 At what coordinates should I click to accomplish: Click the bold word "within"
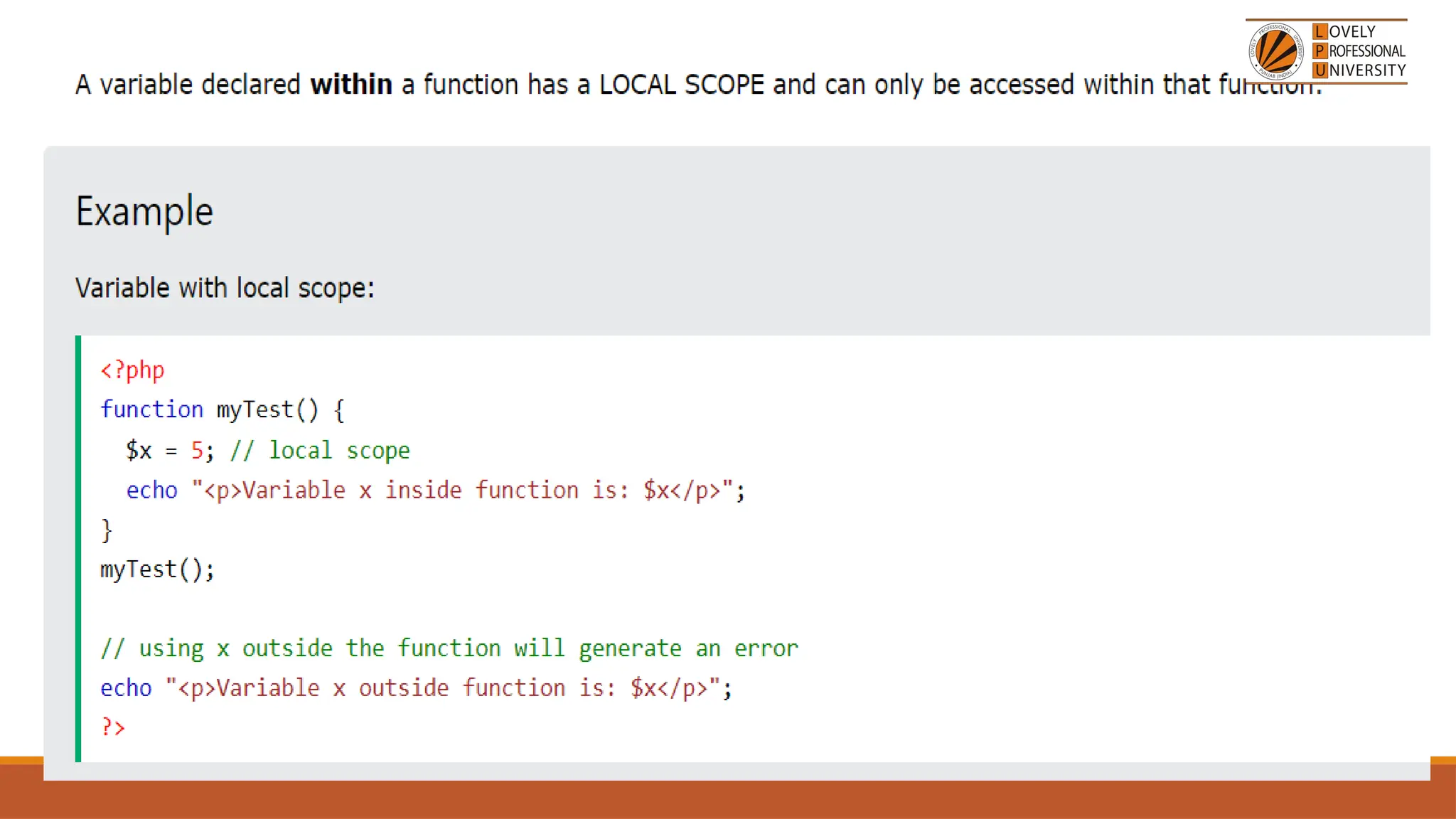[351, 85]
